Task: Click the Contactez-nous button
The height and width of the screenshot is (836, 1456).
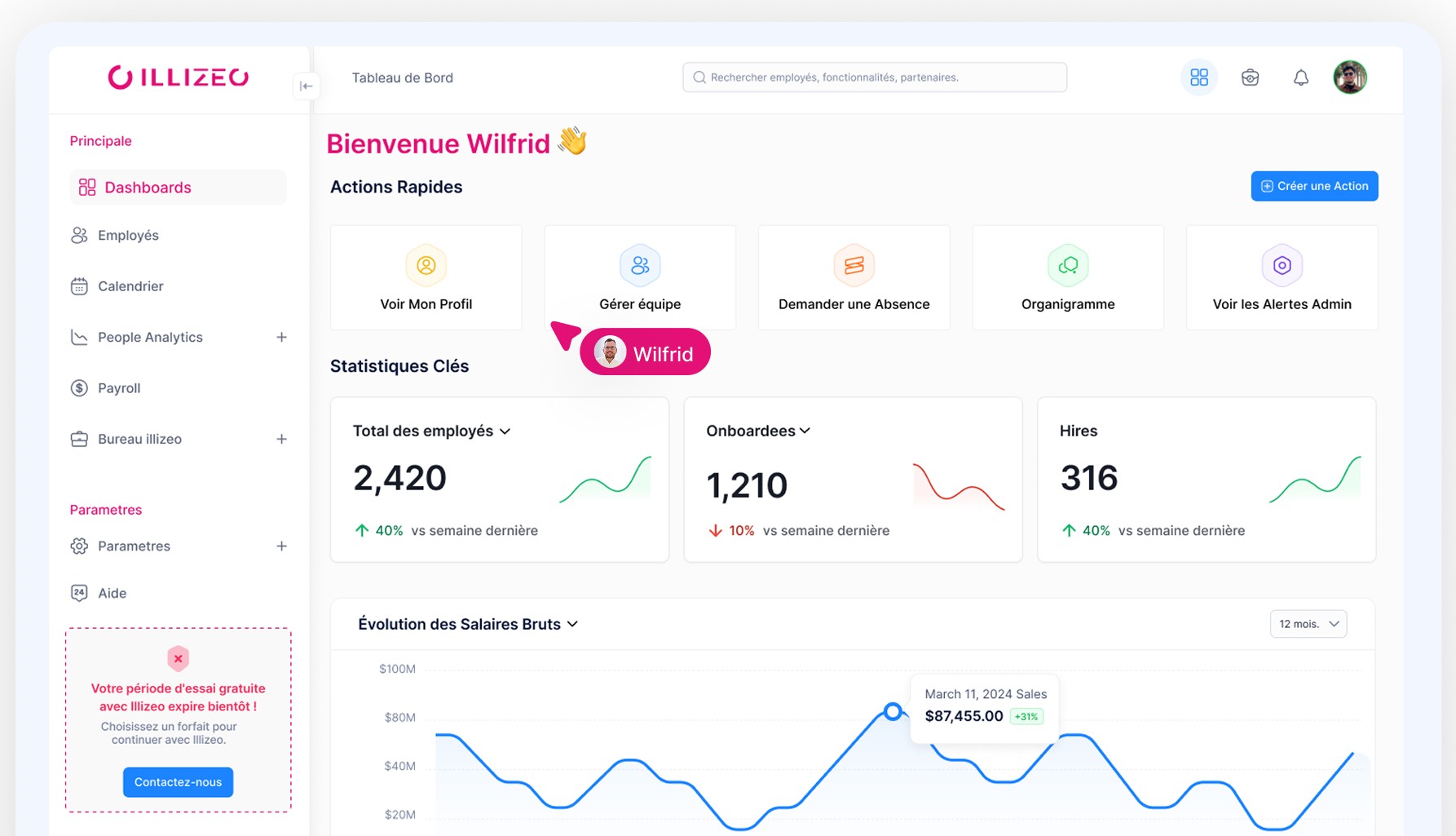Action: coord(178,781)
